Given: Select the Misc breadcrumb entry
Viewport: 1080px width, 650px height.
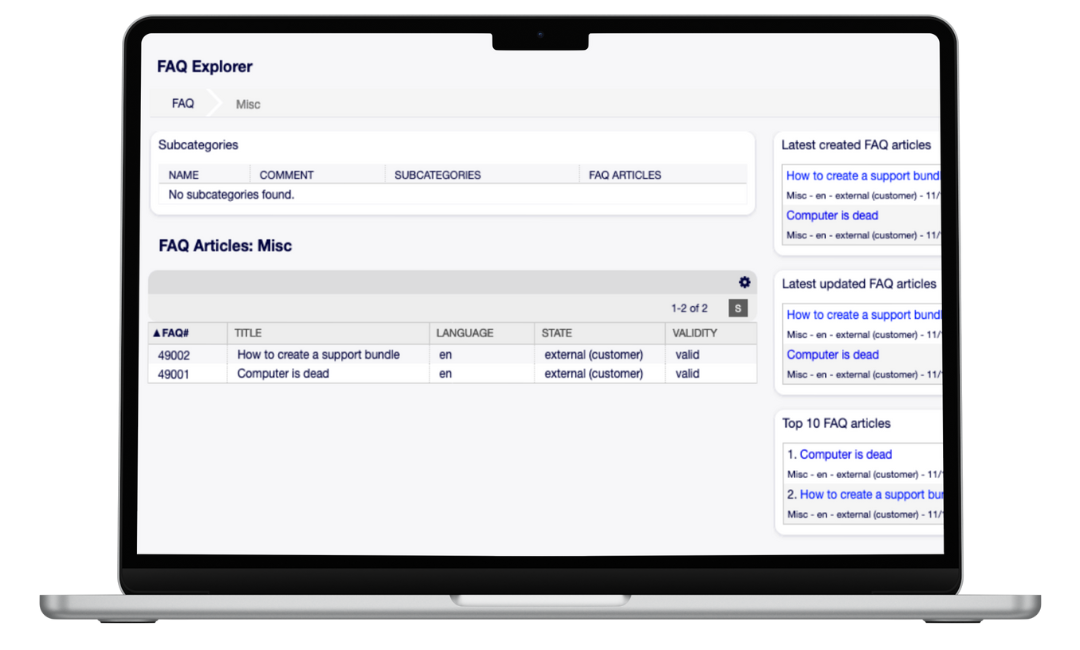Looking at the screenshot, I should (x=247, y=104).
